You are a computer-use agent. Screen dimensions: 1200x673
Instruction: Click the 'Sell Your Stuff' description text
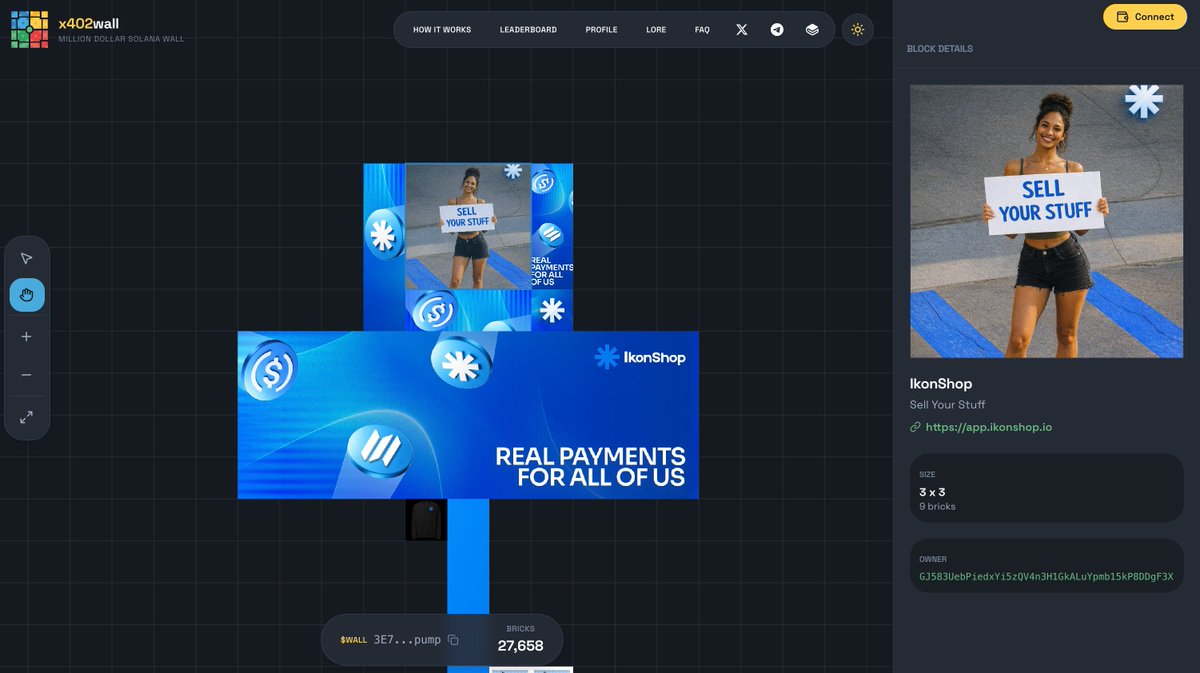[947, 405]
